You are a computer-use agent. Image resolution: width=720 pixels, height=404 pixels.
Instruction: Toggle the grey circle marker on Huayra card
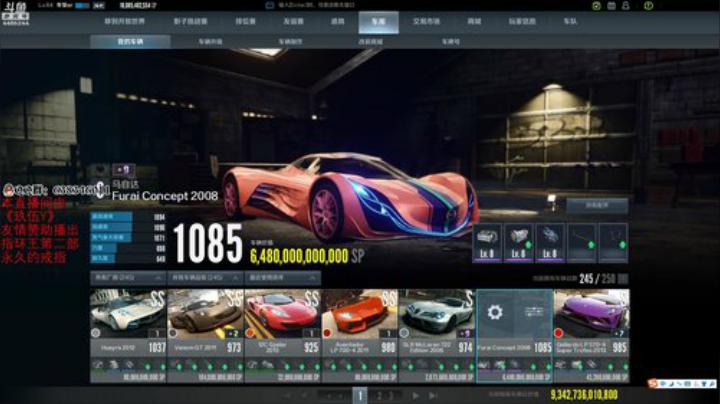point(96,333)
